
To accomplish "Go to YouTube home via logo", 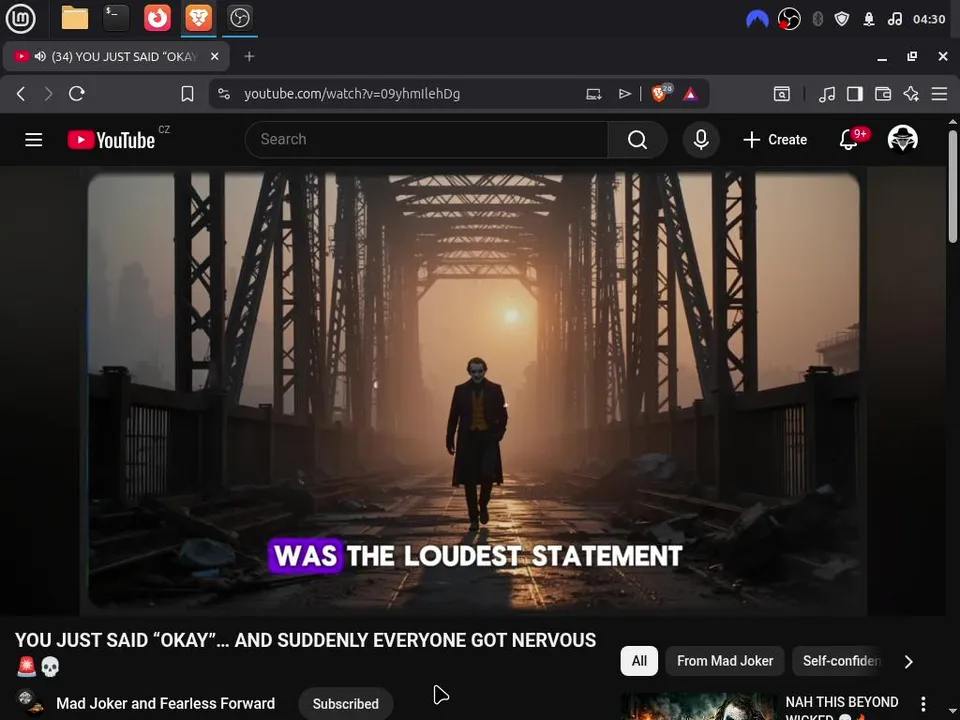I will click(x=111, y=140).
